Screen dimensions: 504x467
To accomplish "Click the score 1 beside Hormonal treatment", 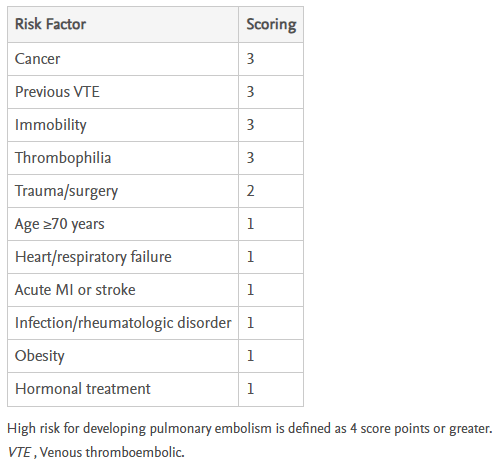I will point(250,389).
